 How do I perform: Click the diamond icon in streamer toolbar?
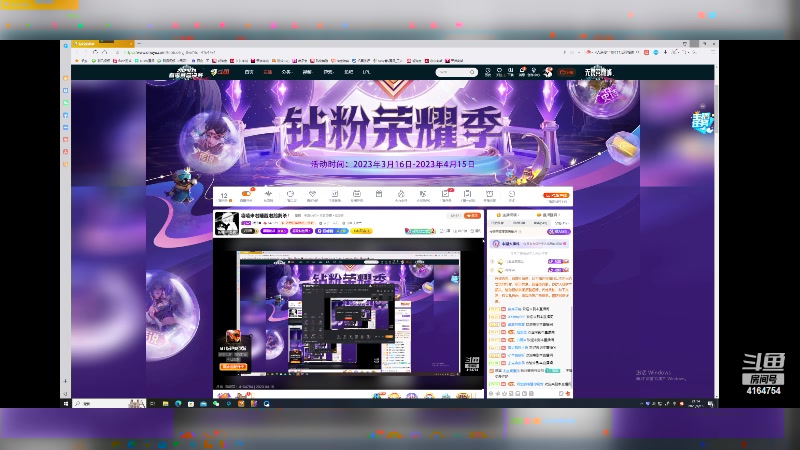point(312,194)
